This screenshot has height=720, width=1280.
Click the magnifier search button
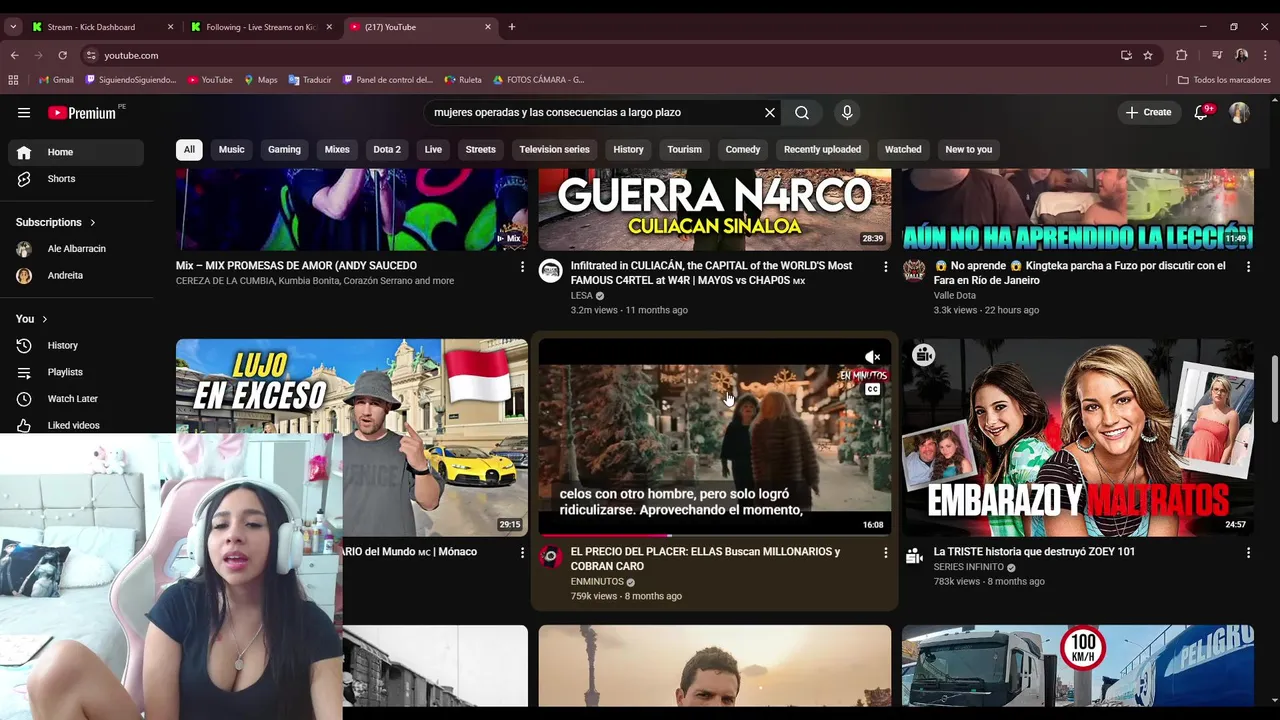[802, 113]
